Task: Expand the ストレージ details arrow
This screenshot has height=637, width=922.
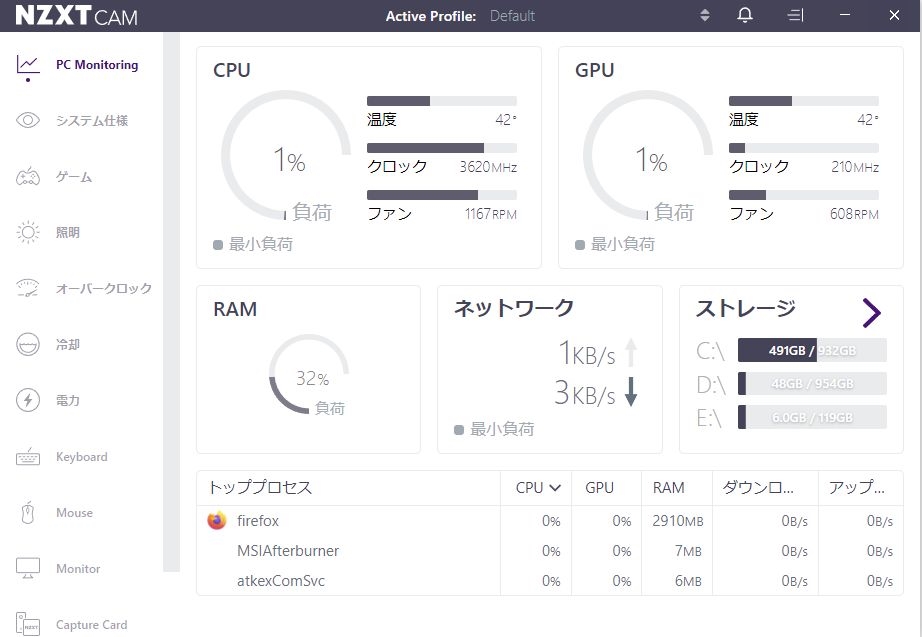Action: click(x=872, y=313)
